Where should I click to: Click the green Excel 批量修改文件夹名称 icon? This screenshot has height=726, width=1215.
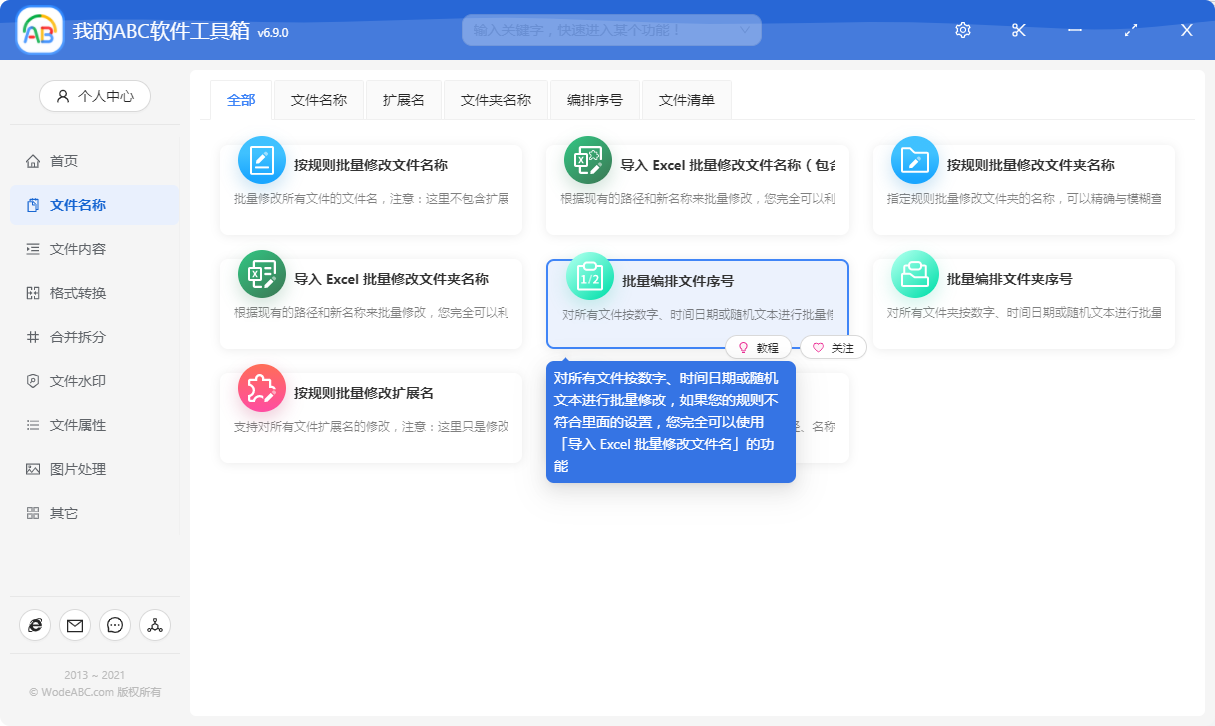(x=262, y=274)
